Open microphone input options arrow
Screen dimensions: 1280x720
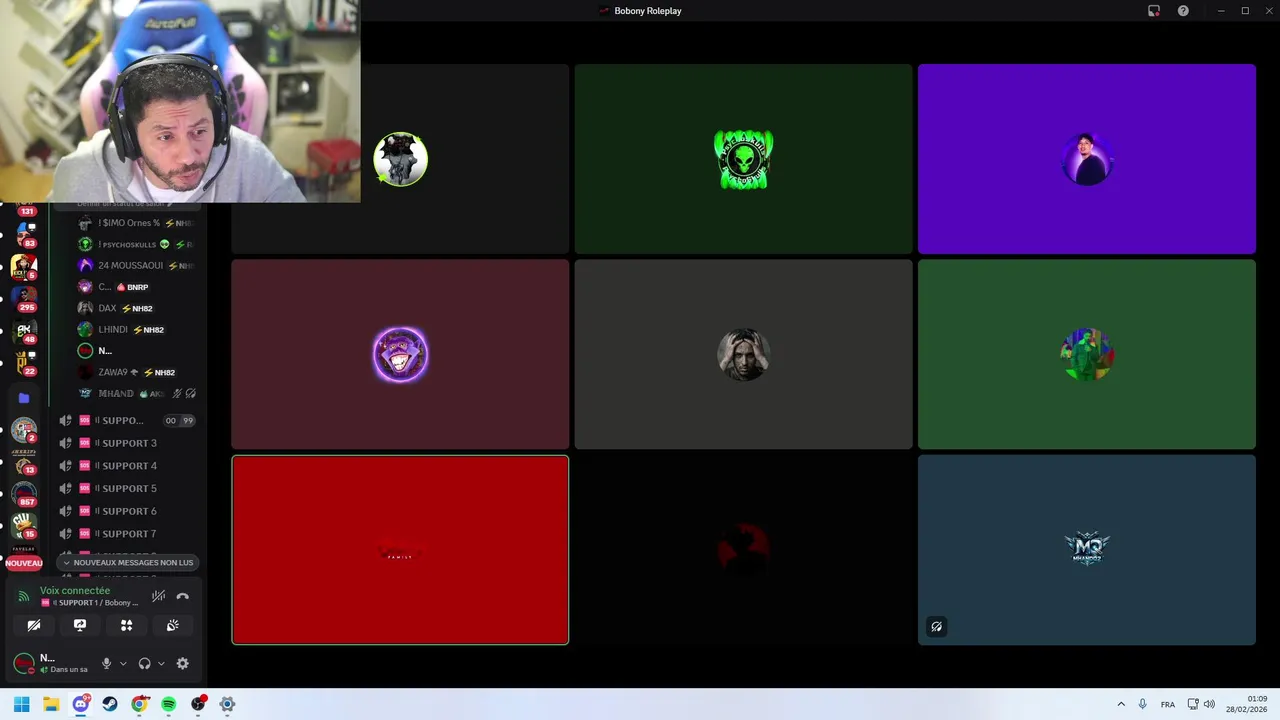coord(123,663)
